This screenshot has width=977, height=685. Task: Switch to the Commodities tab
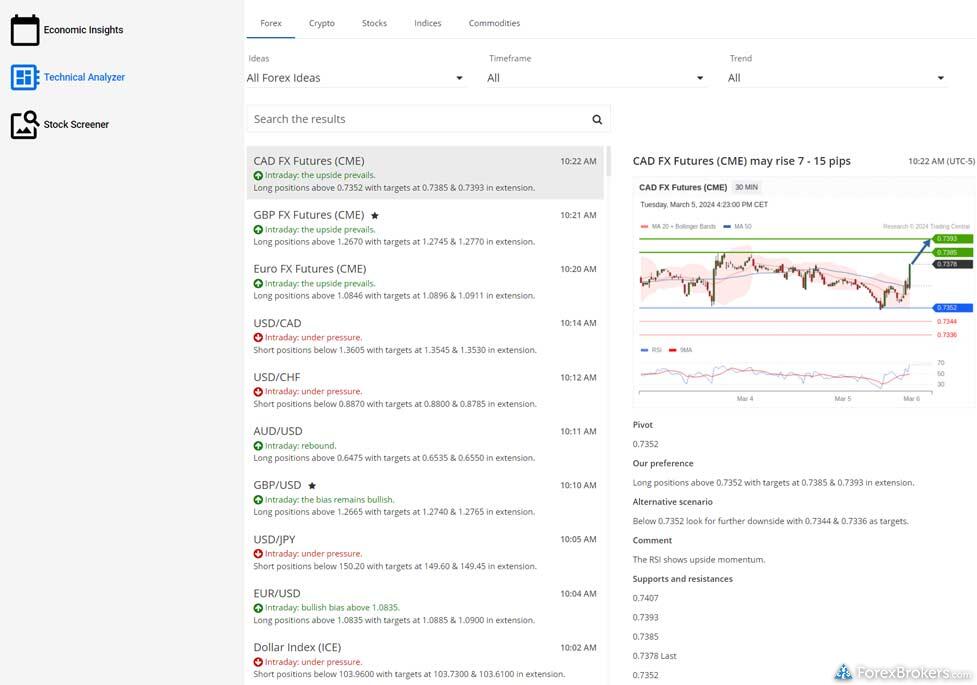click(494, 23)
